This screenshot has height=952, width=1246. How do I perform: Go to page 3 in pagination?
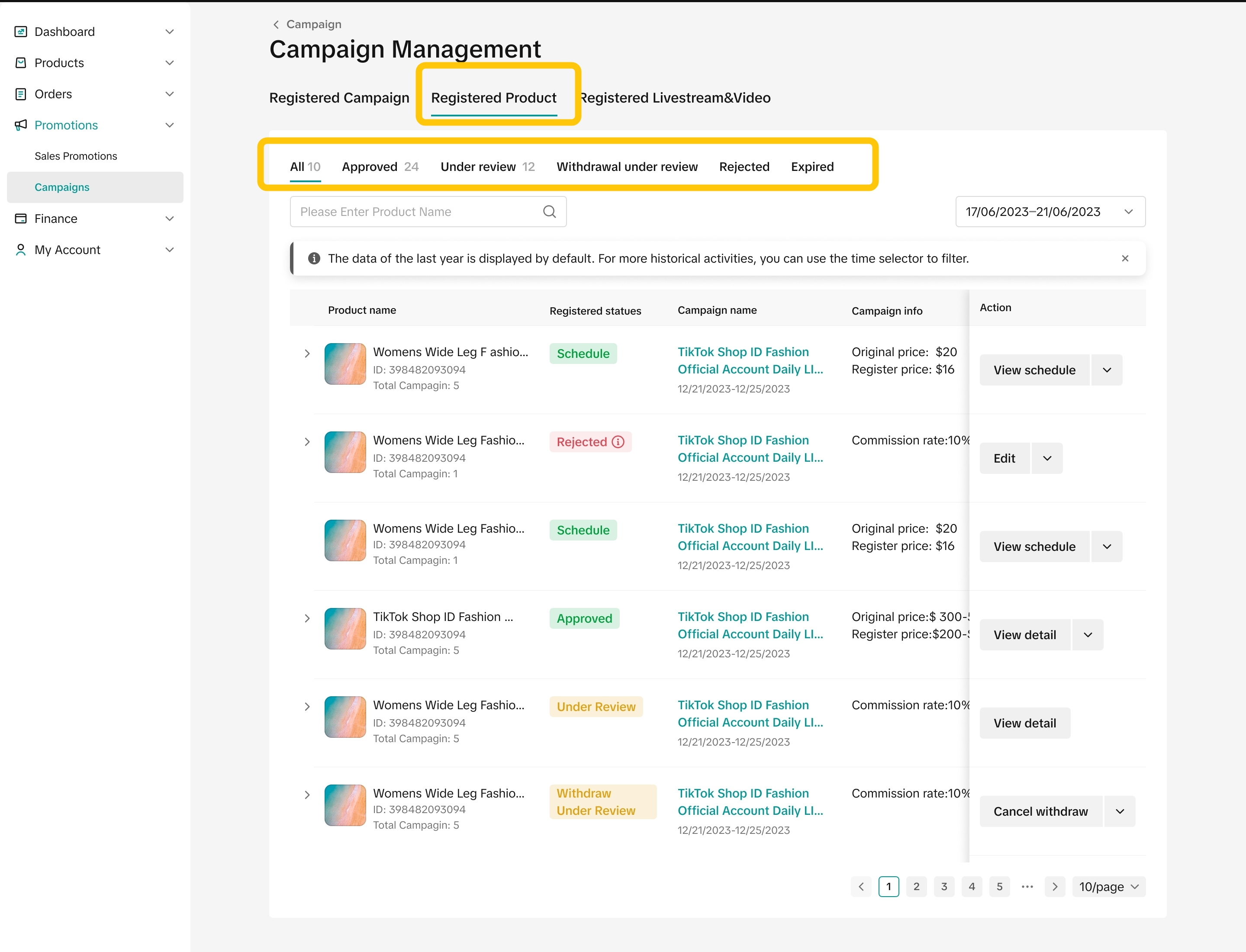point(944,887)
